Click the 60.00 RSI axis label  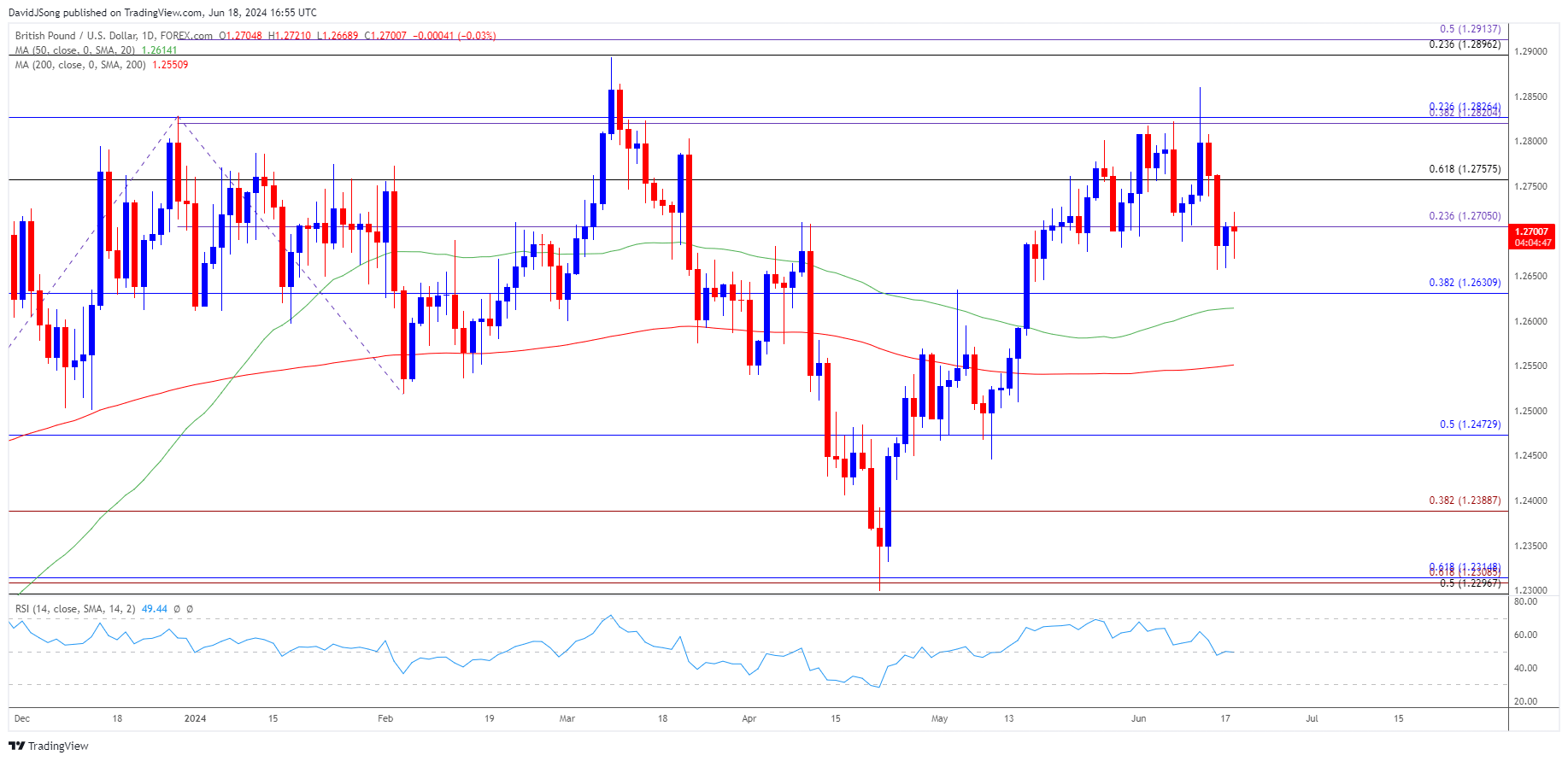coord(1525,635)
